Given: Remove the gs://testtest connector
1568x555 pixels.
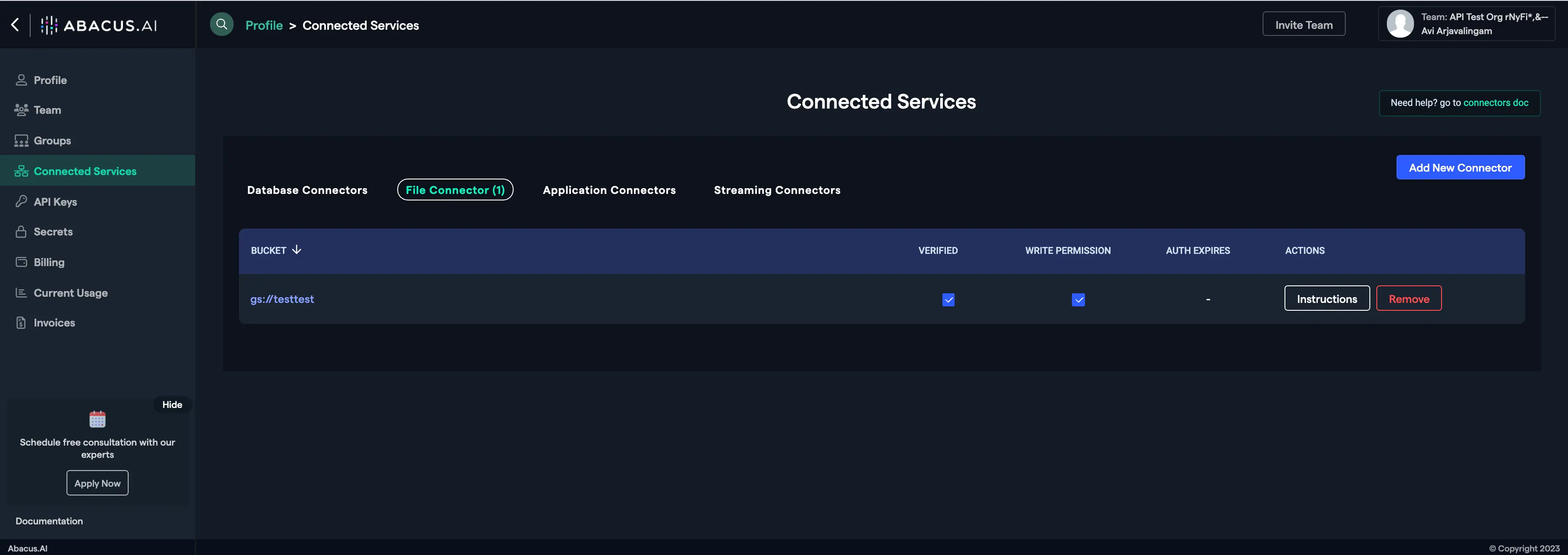Looking at the screenshot, I should 1408,299.
